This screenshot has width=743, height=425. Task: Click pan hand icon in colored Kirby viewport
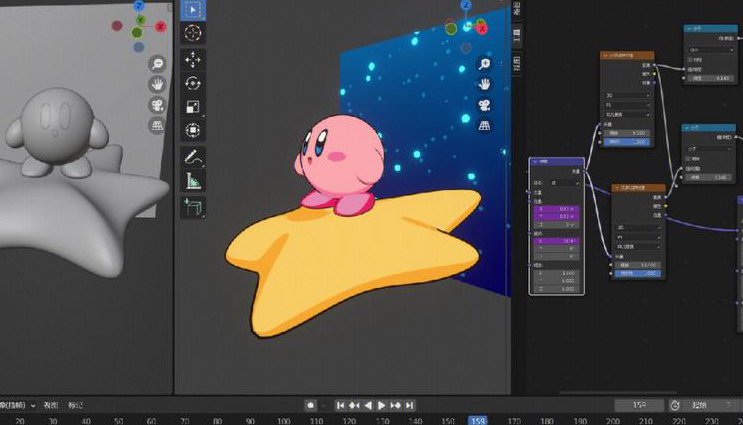(x=484, y=84)
